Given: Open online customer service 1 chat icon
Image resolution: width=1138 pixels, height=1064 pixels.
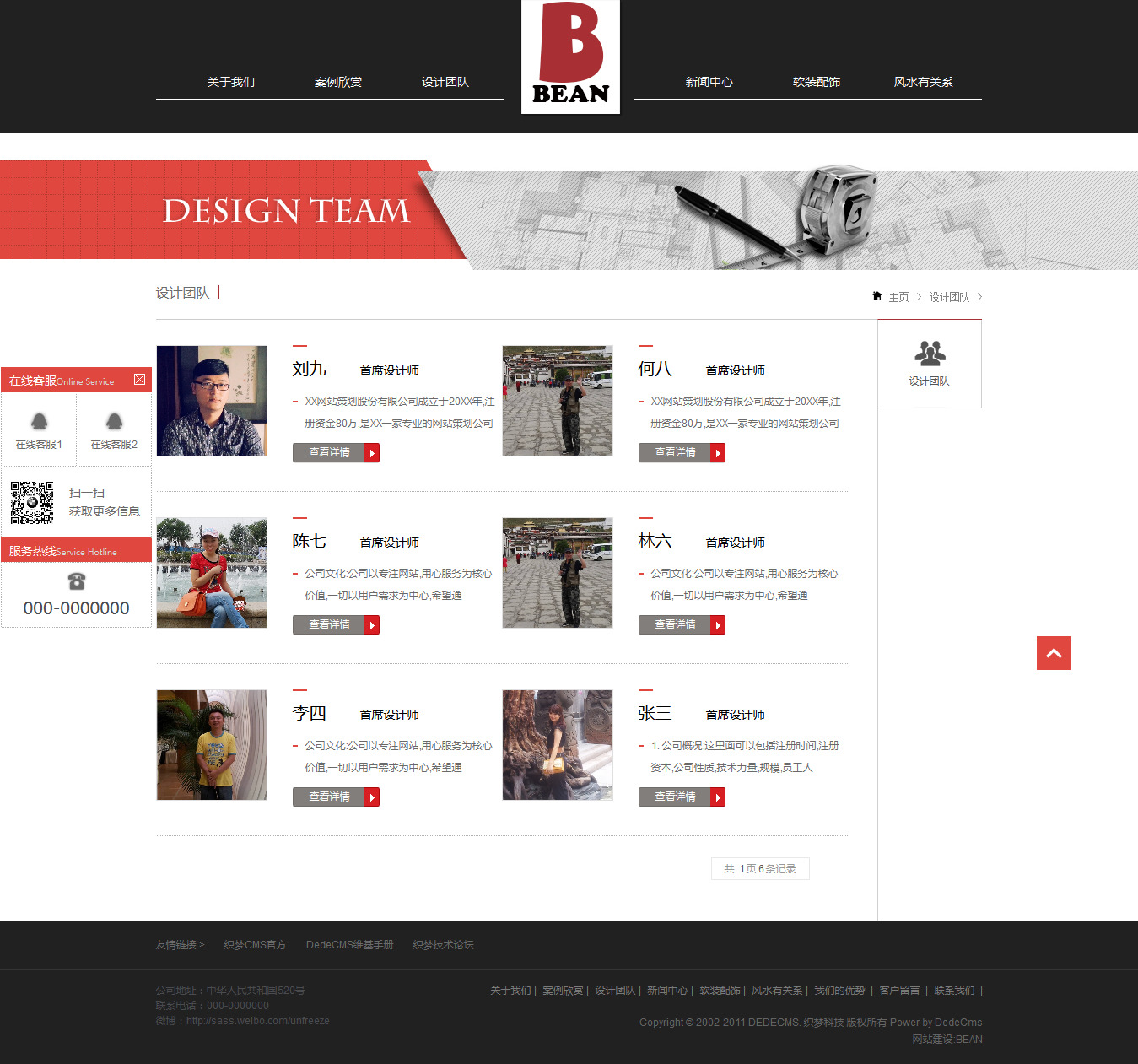Looking at the screenshot, I should tap(39, 422).
